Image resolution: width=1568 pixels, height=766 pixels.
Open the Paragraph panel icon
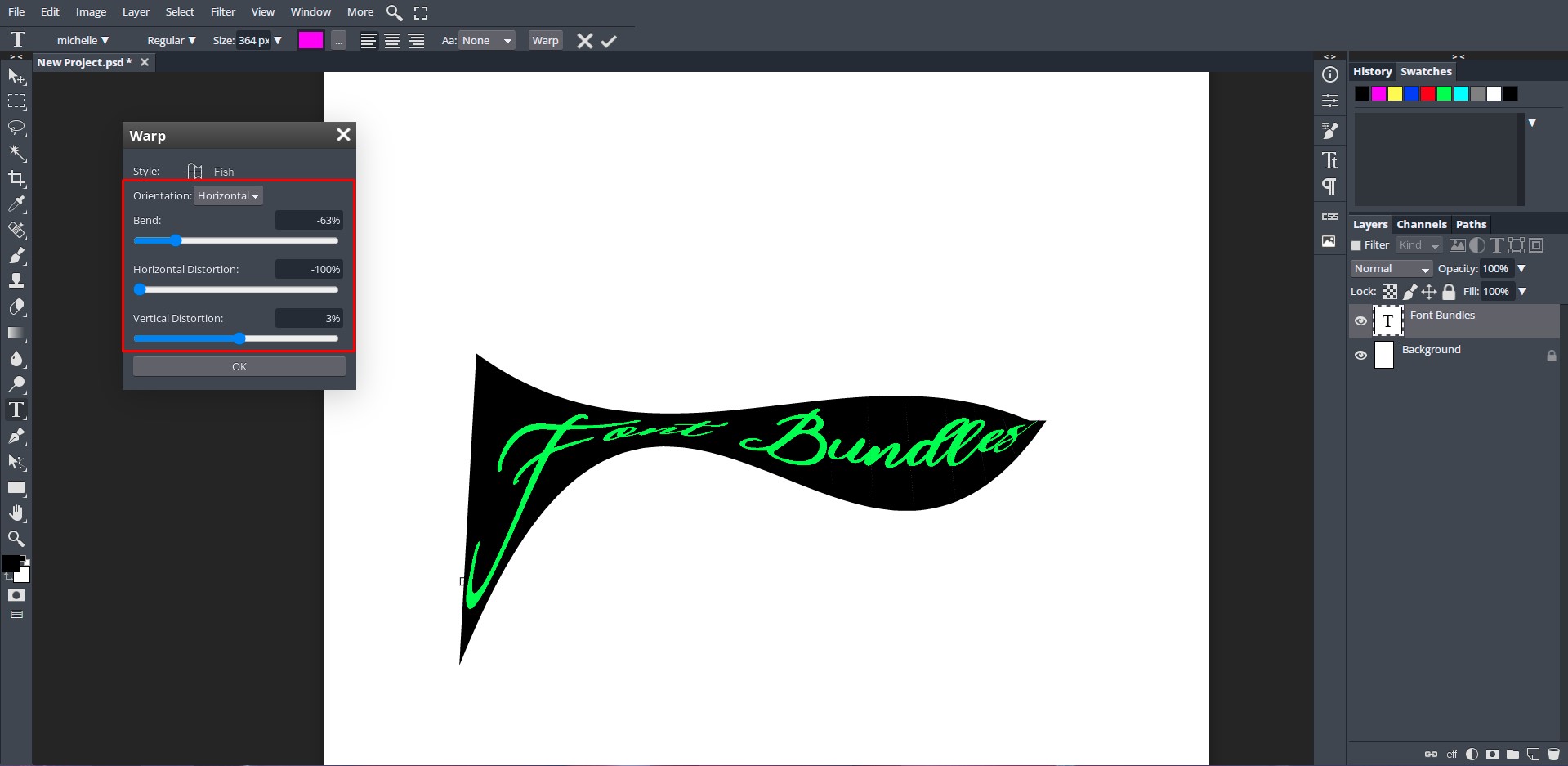coord(1330,186)
